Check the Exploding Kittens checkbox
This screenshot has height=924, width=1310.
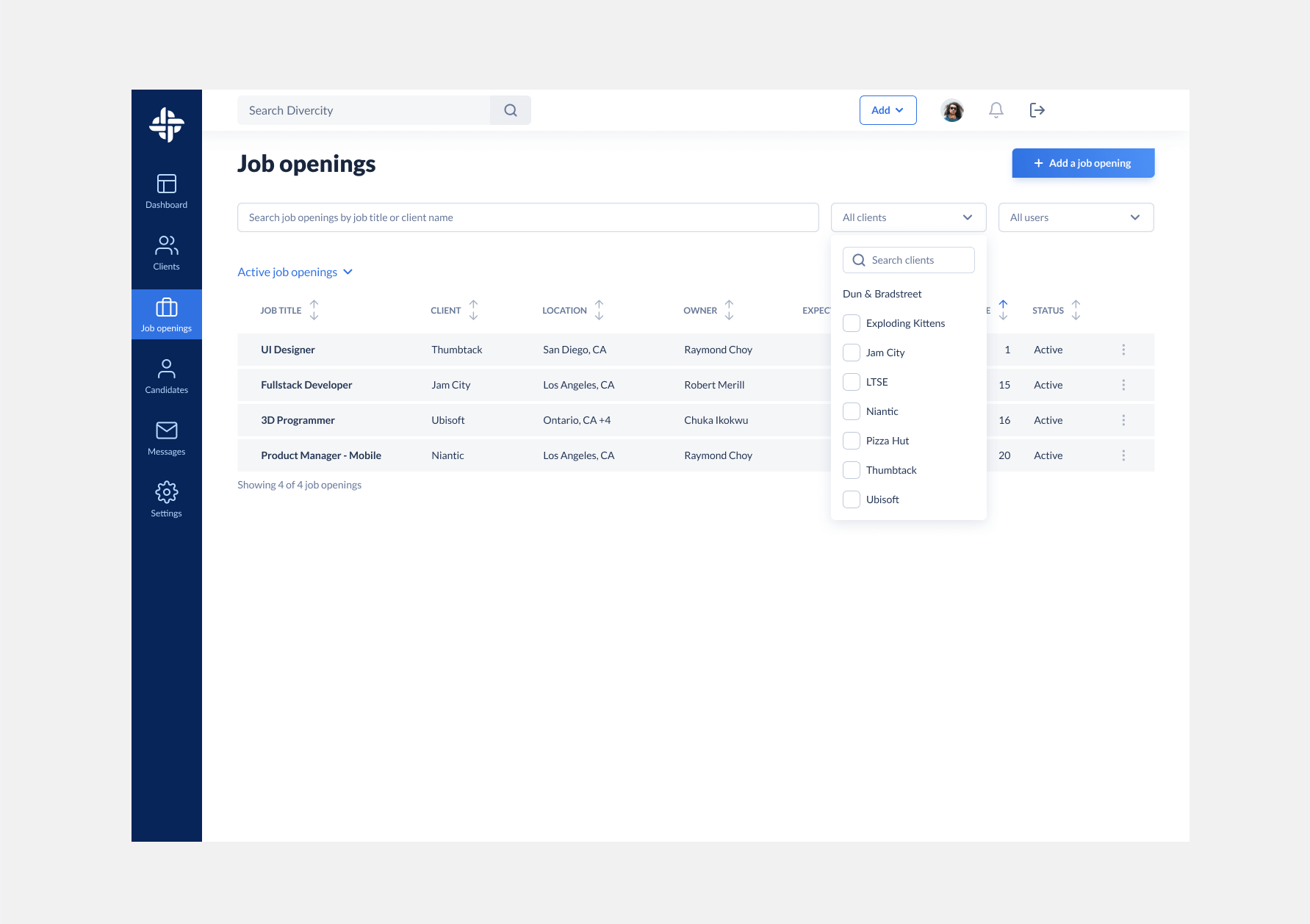[x=852, y=323]
